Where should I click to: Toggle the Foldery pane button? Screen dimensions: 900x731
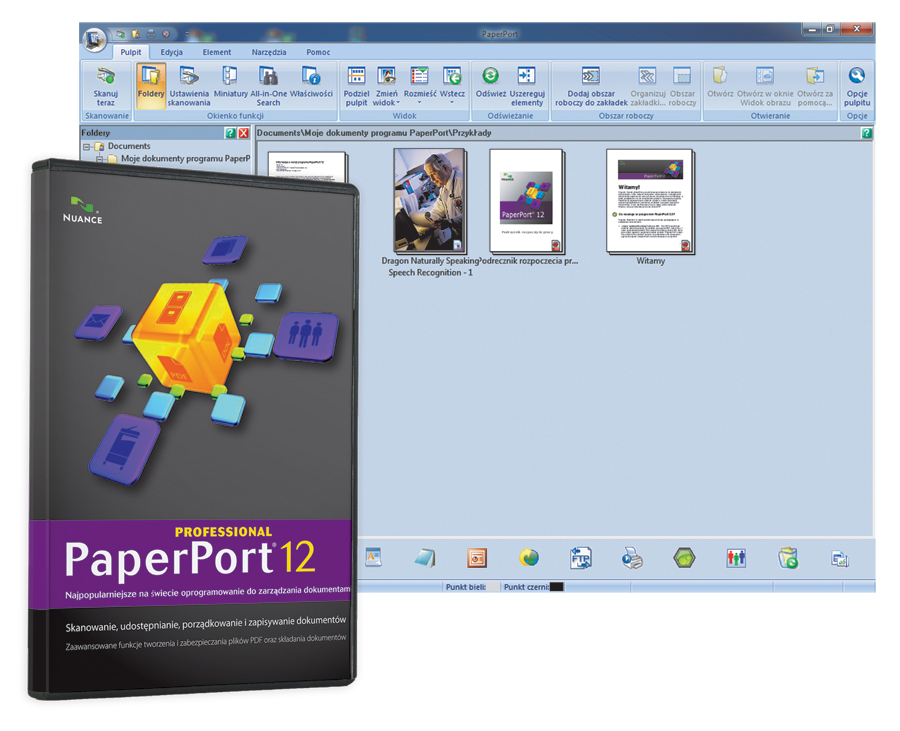pyautogui.click(x=151, y=83)
